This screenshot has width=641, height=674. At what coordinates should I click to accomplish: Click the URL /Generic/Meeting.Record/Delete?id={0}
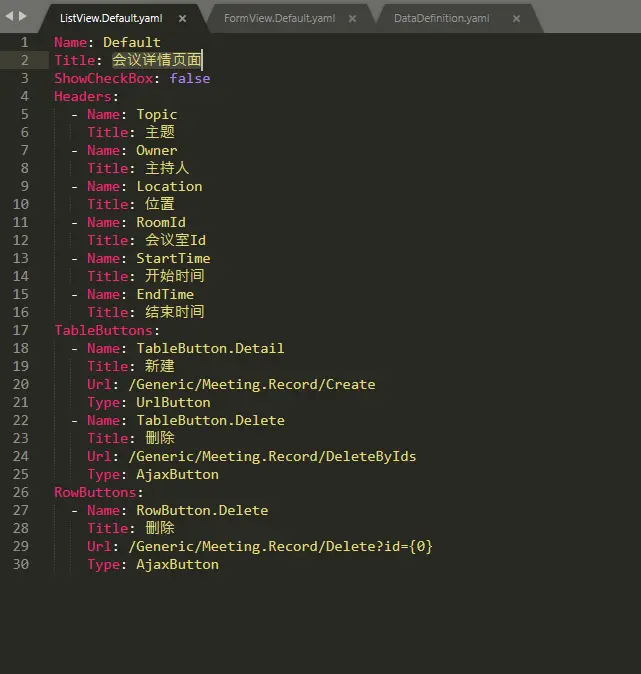point(280,546)
